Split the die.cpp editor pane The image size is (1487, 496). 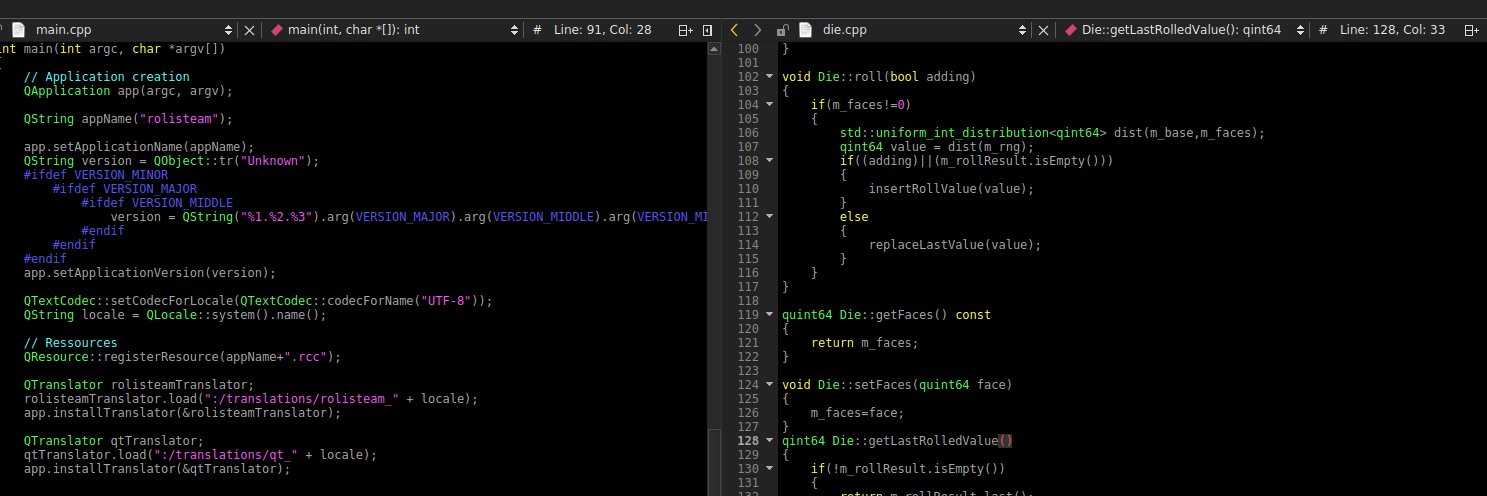(x=1473, y=30)
